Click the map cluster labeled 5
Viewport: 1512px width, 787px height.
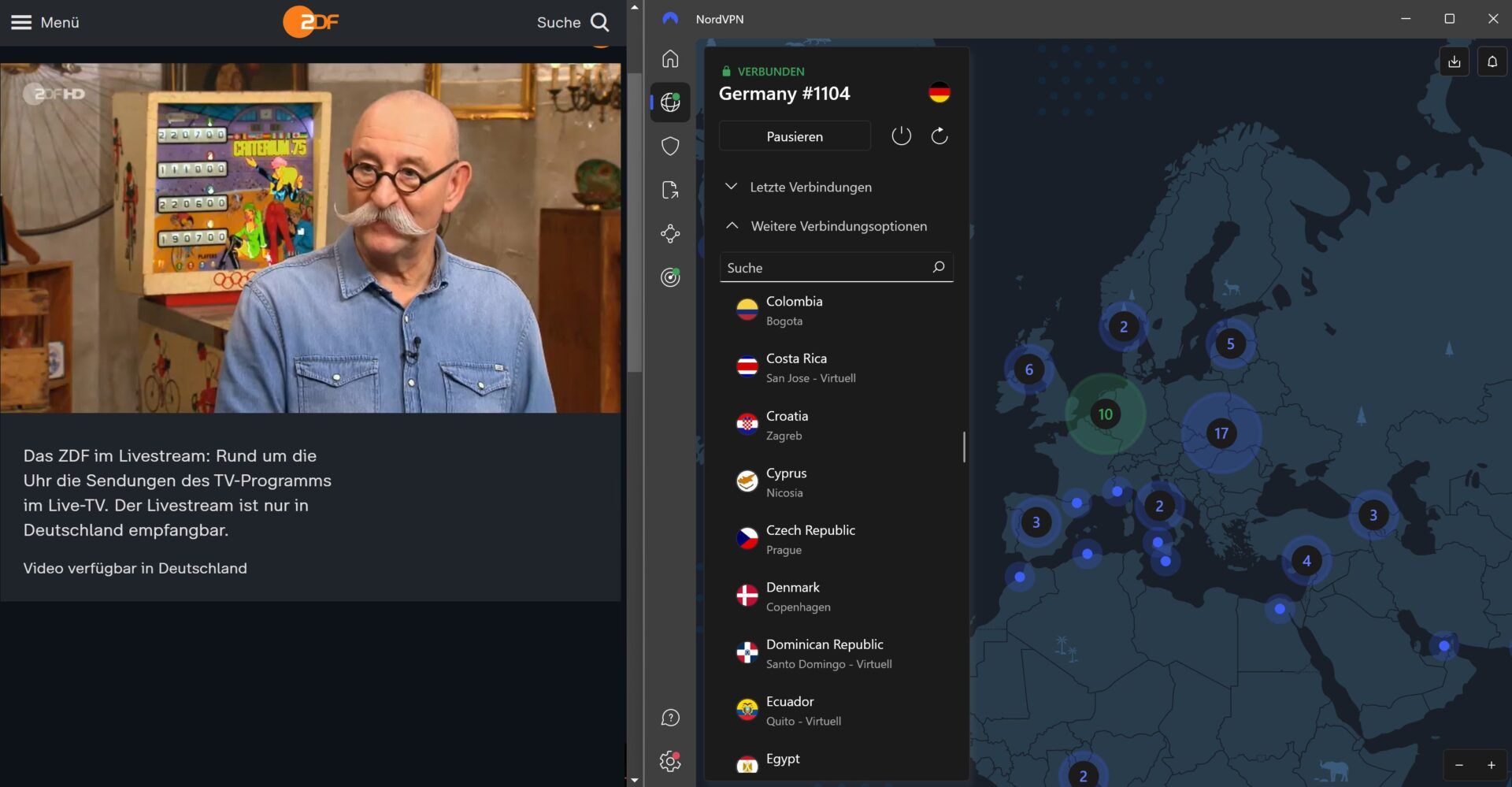(1230, 343)
